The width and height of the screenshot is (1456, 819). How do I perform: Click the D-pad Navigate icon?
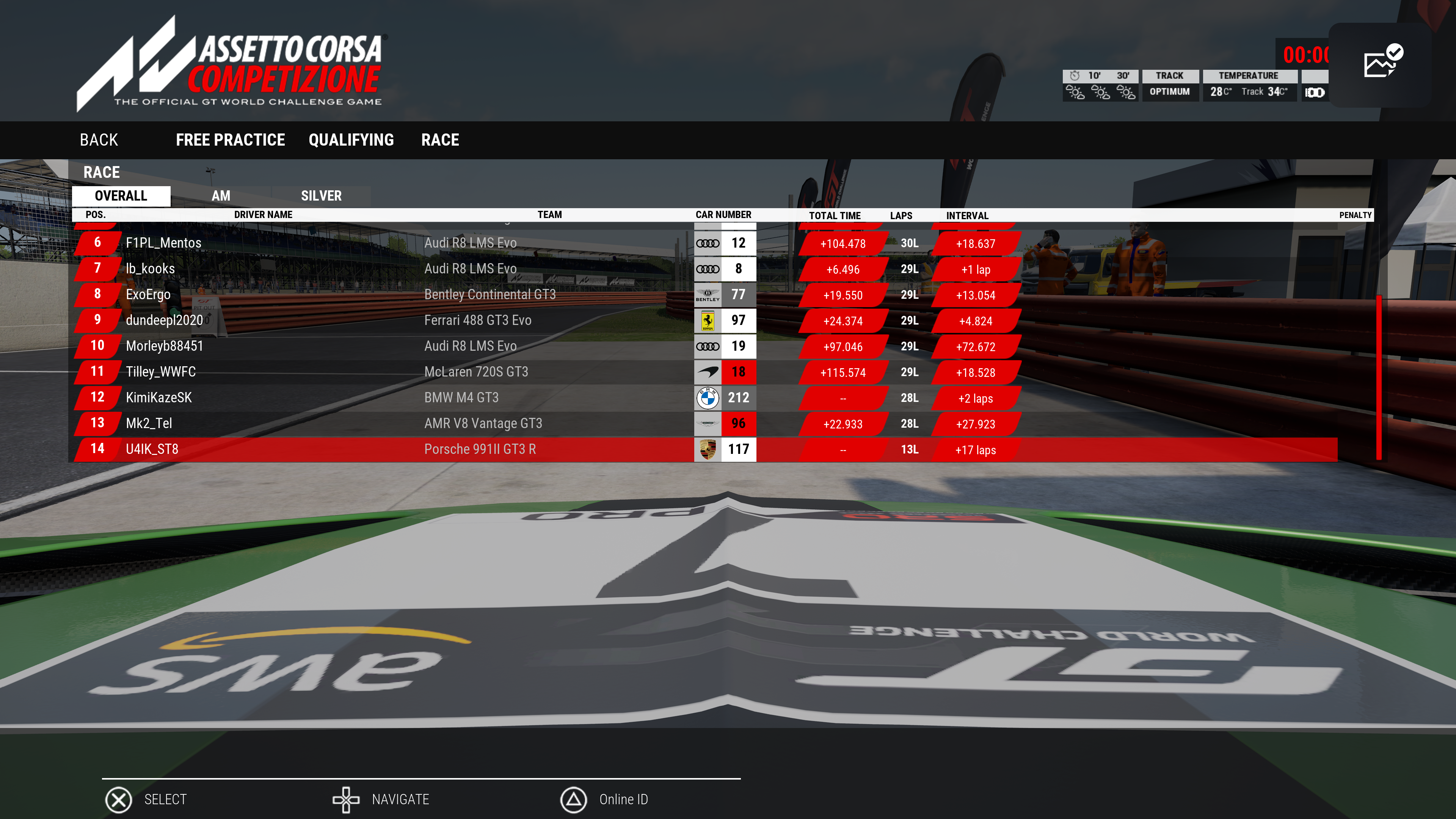click(346, 800)
